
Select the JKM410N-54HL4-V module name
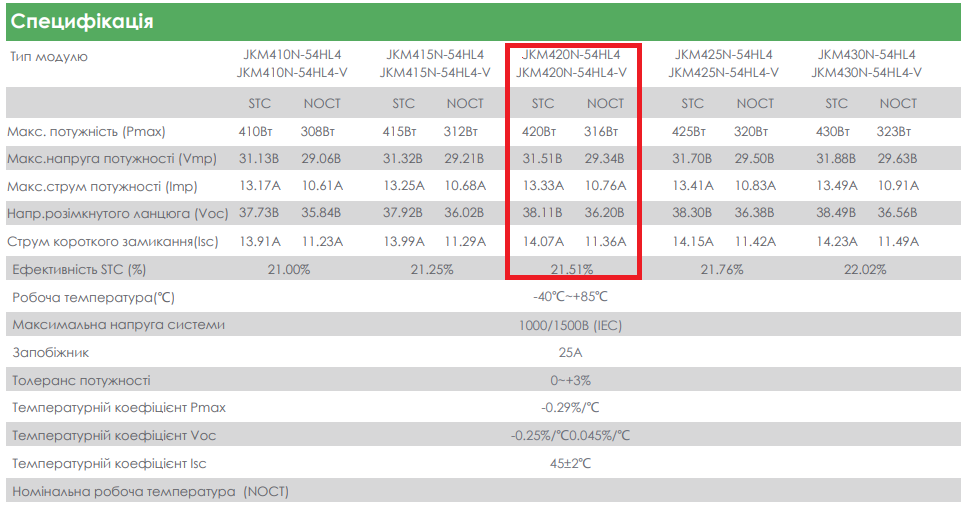292,72
